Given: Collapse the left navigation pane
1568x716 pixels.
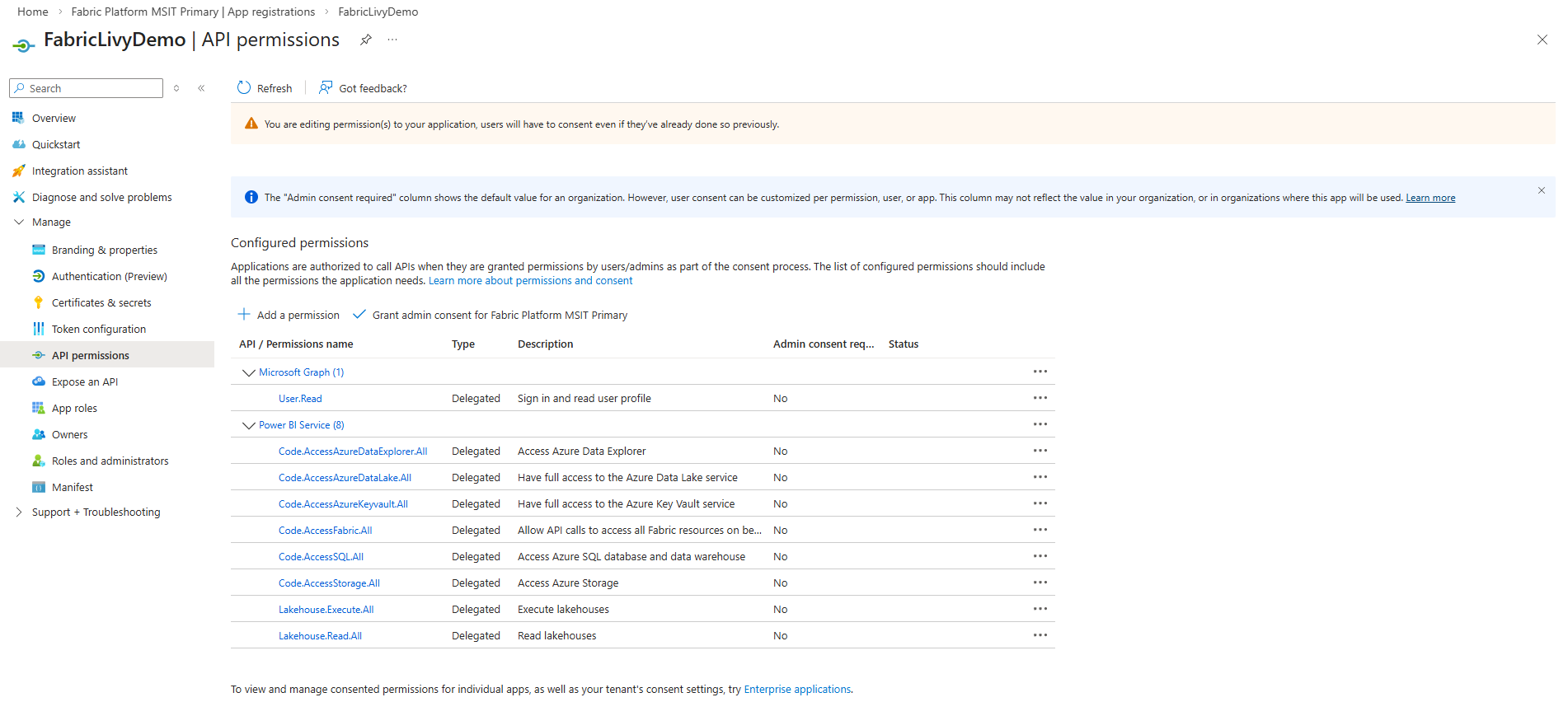Looking at the screenshot, I should click(201, 88).
